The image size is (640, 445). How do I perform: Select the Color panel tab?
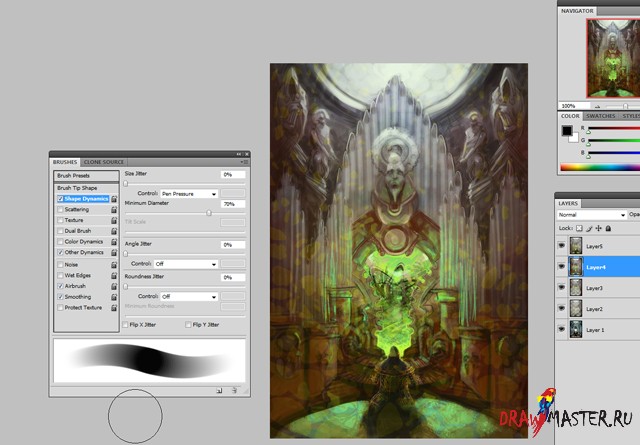point(570,116)
